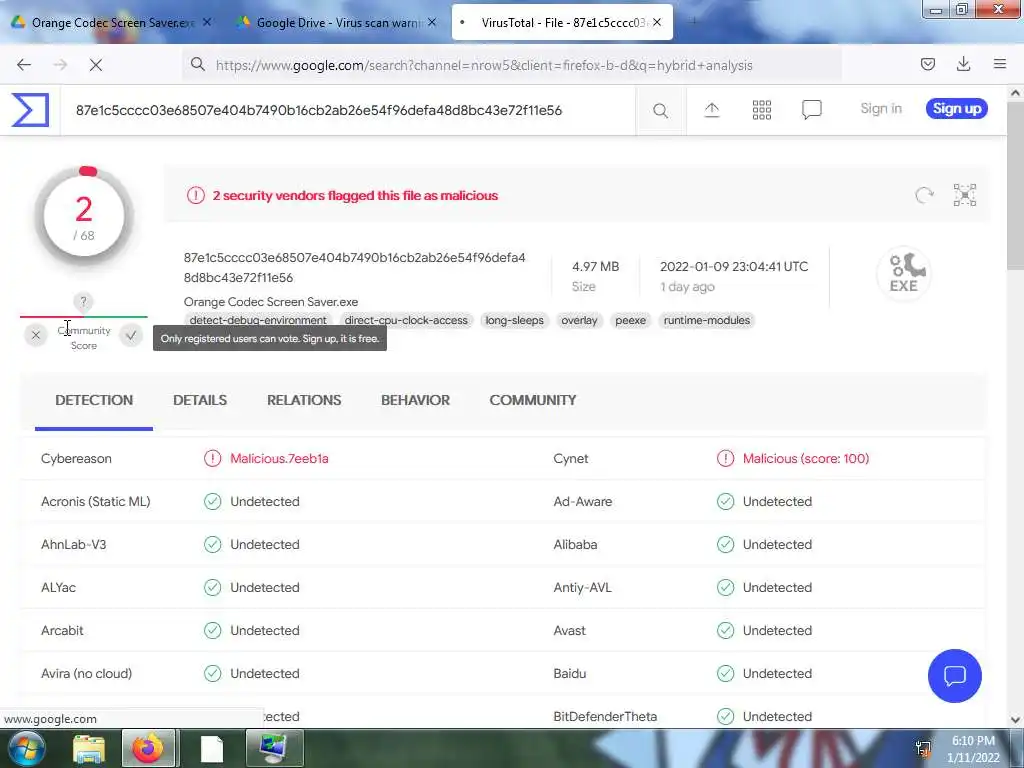Click the VirusTotal sigma logo
1024x768 pixels.
30,110
